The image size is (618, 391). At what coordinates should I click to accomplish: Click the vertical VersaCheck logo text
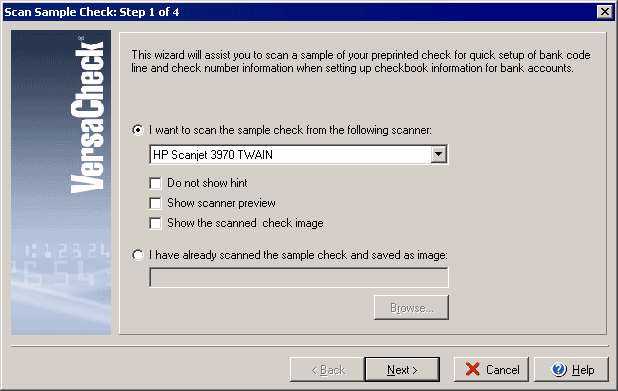point(87,115)
